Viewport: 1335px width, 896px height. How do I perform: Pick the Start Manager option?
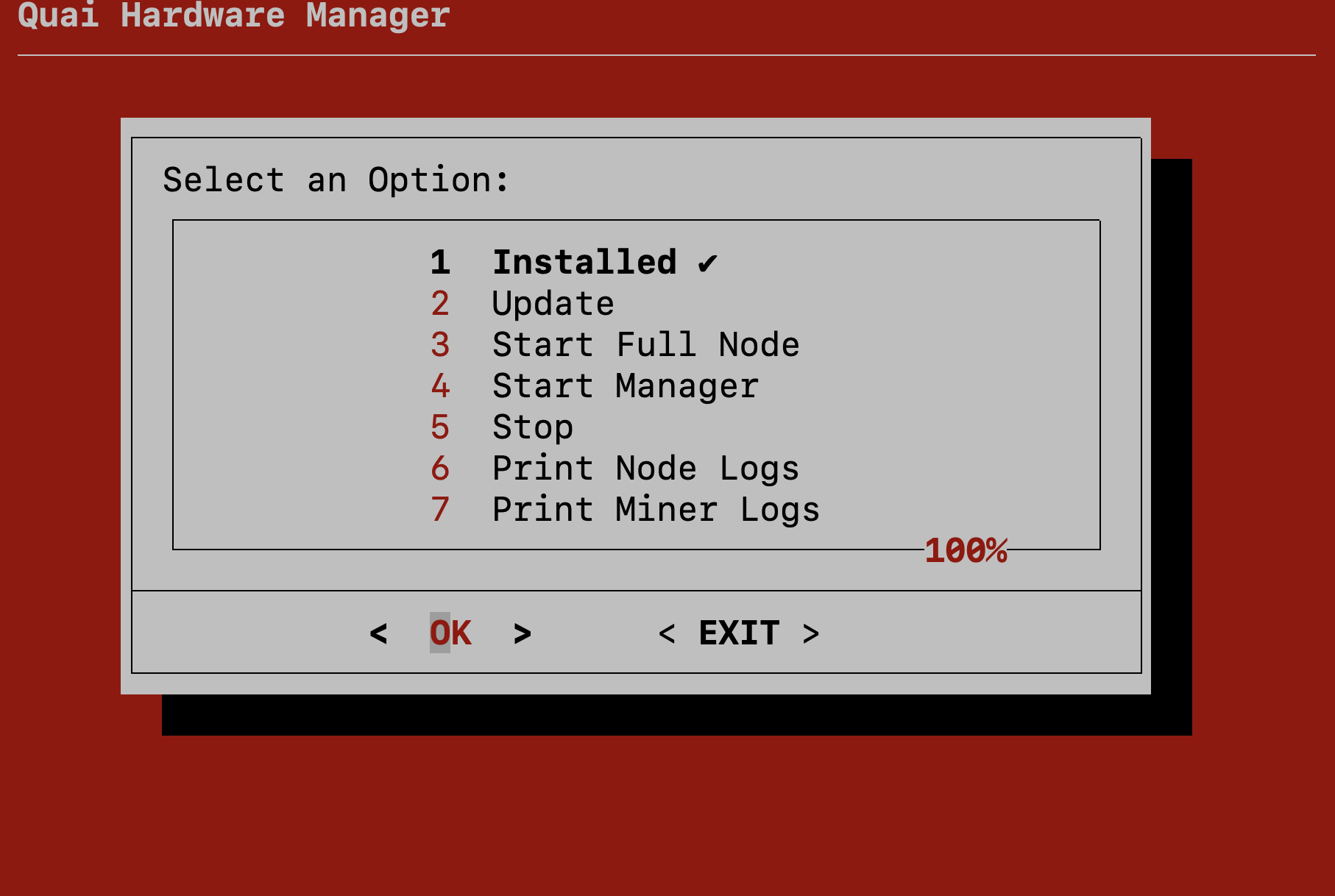595,386
